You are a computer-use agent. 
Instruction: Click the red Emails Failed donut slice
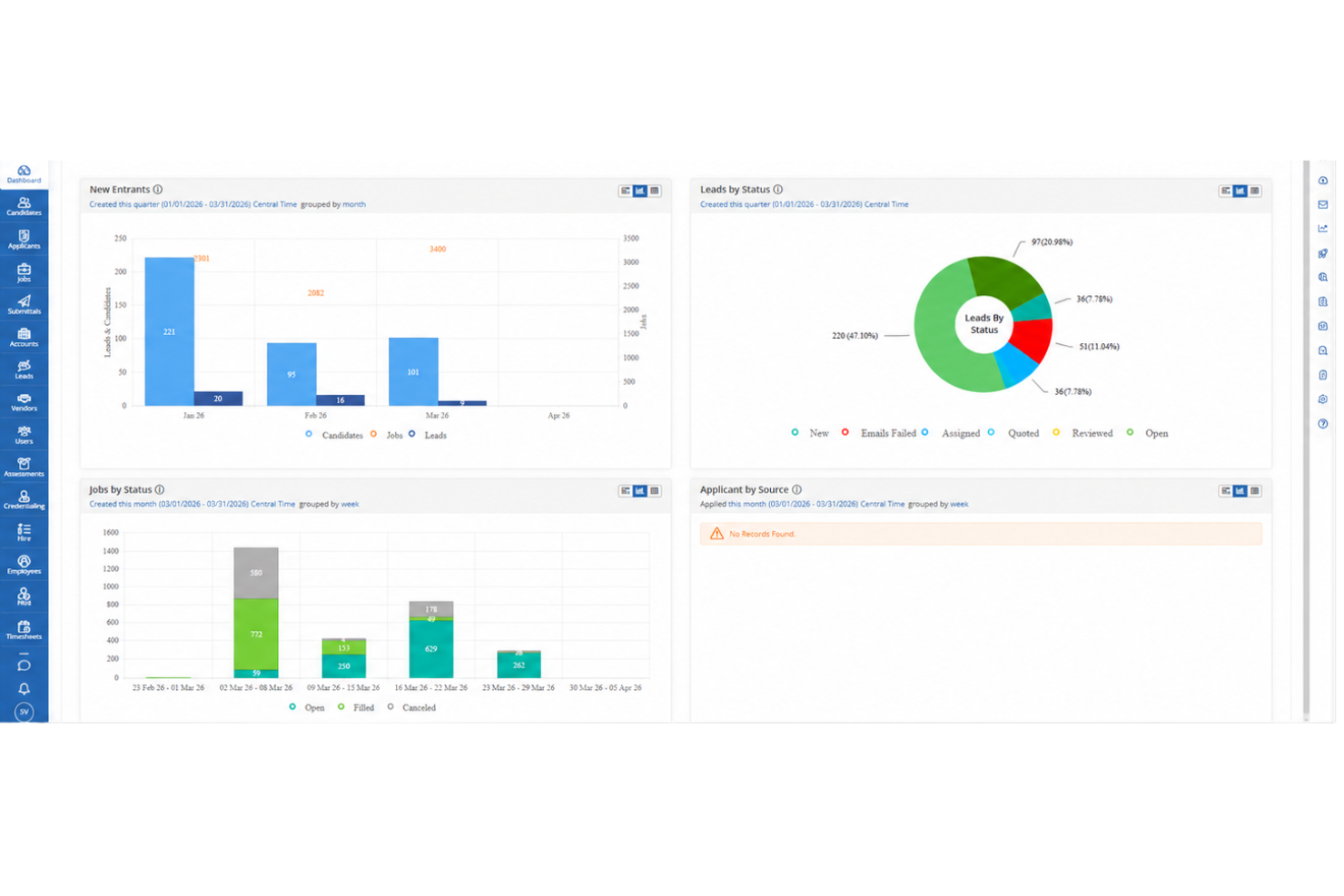point(1033,340)
